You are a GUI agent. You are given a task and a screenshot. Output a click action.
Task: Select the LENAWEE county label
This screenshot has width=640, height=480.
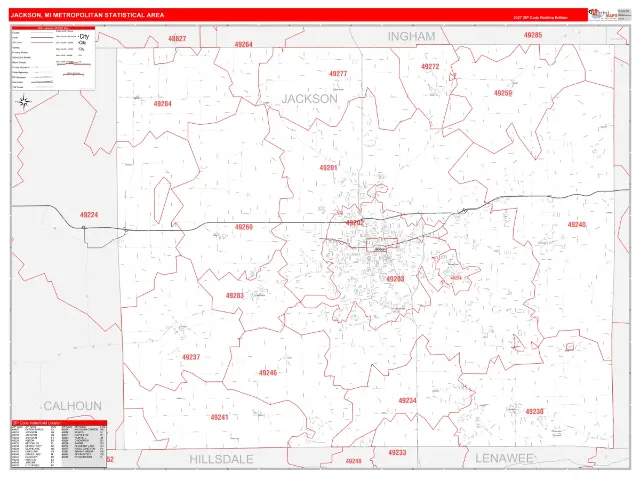504,458
